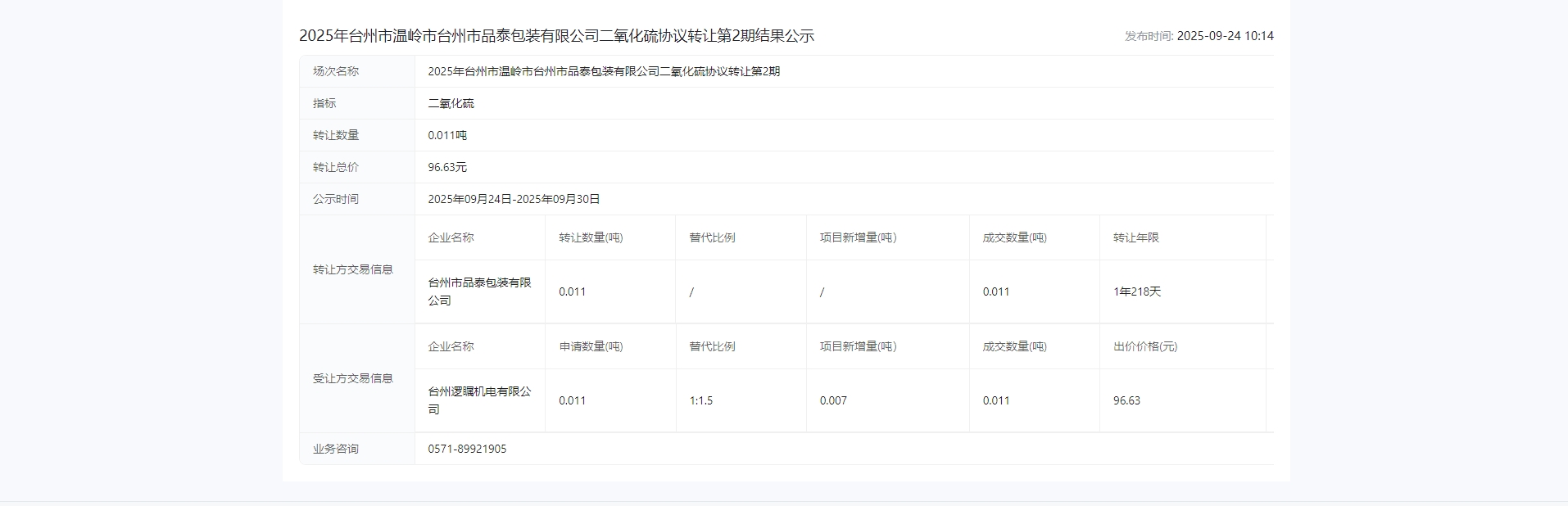This screenshot has width=1568, height=506.
Task: Click the 1:1.5 replacement ratio cell
Action: [x=701, y=400]
